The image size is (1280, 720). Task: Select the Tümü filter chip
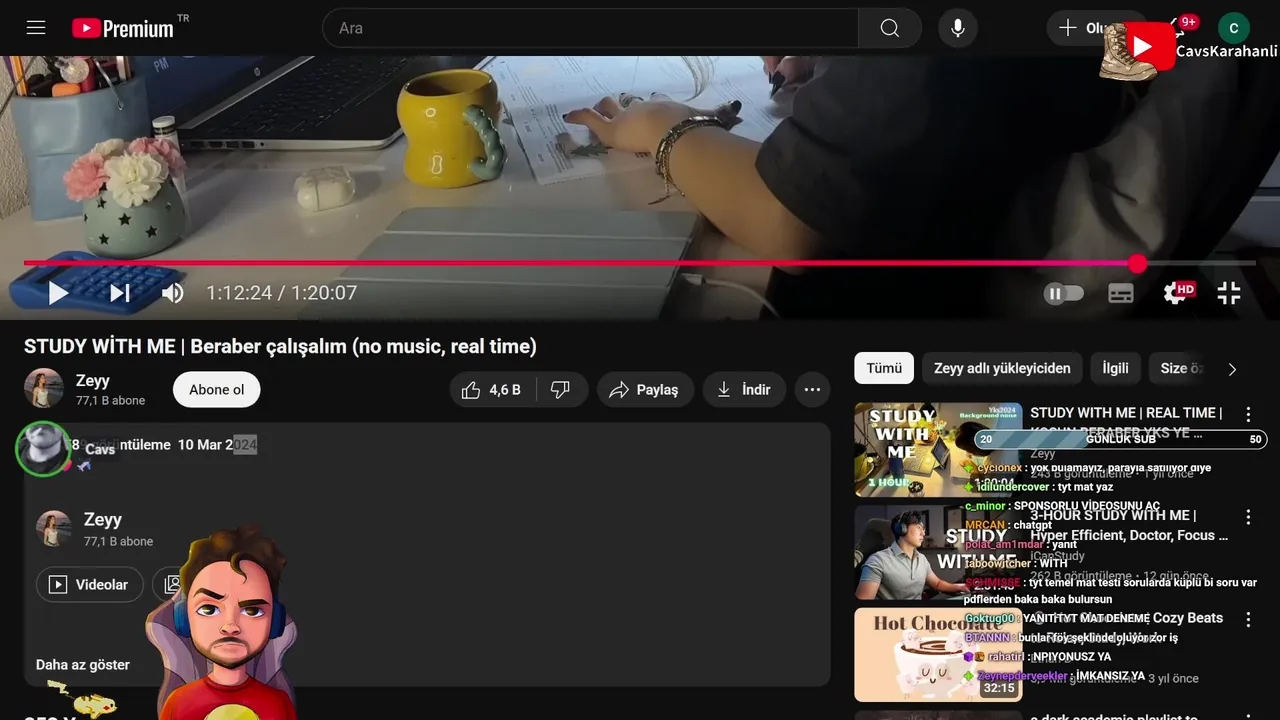(x=884, y=368)
